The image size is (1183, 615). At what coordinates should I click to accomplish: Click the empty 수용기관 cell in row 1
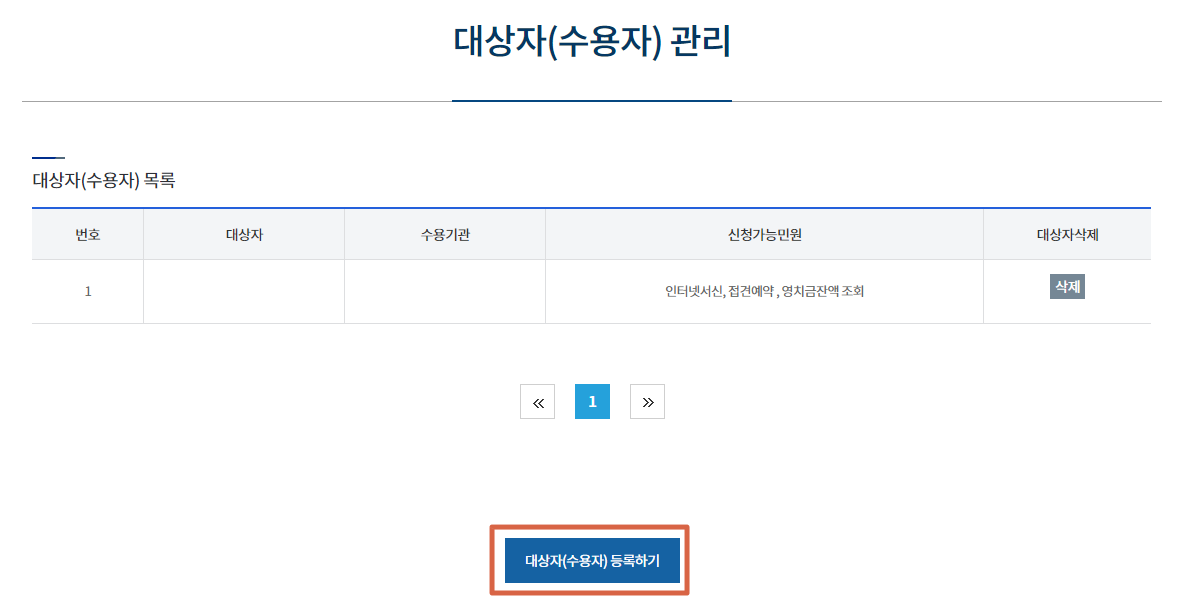[445, 292]
